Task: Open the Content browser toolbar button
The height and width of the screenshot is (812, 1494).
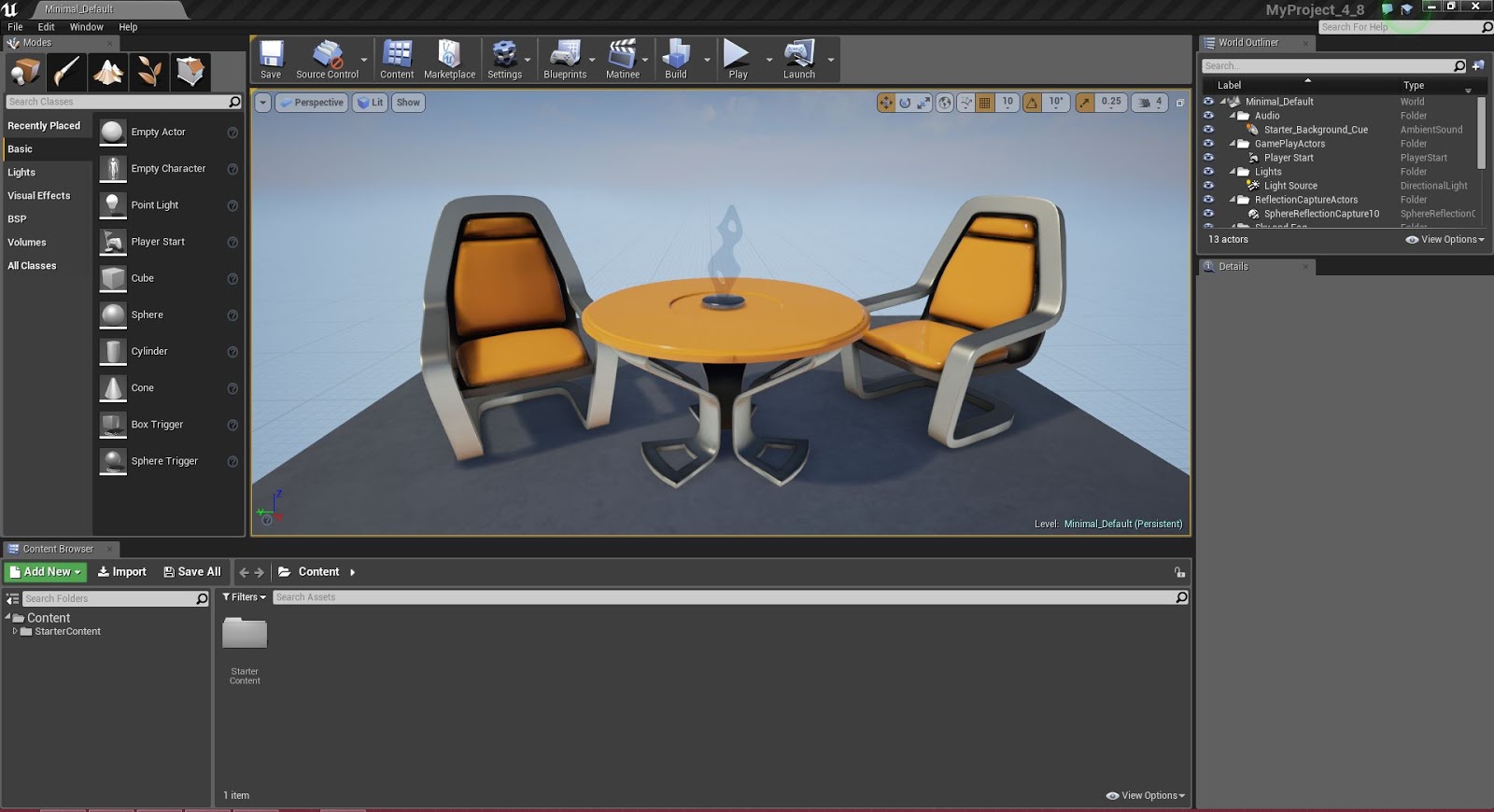Action: coord(397,60)
